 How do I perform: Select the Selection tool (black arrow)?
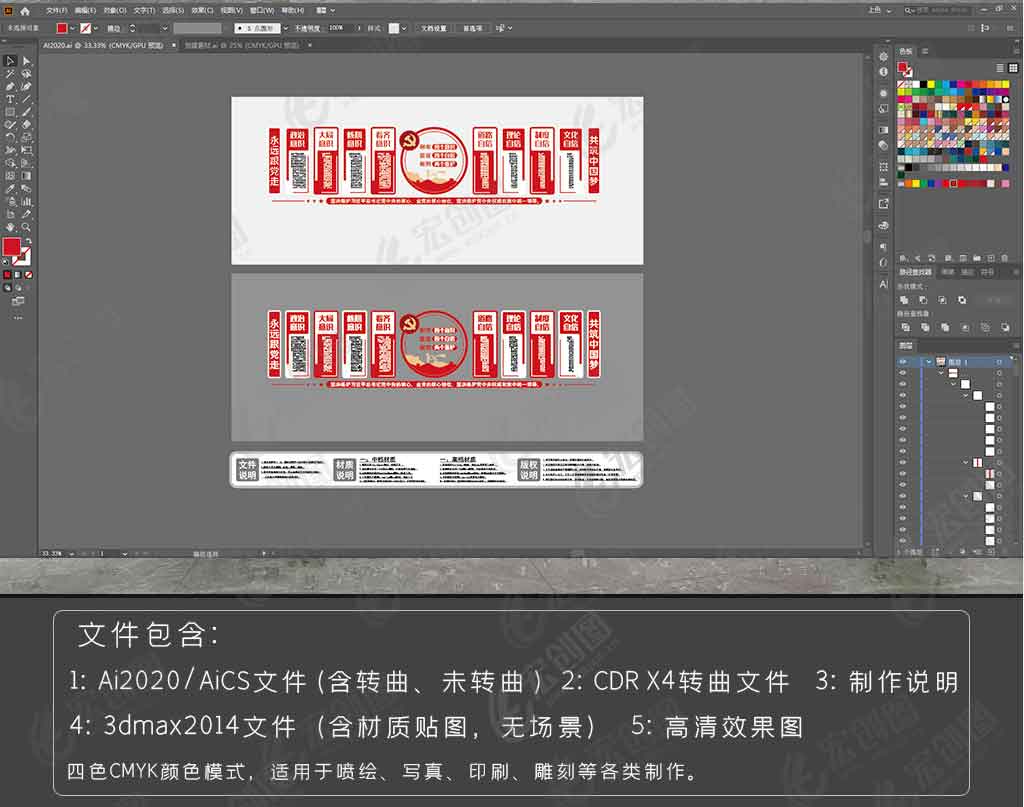point(10,61)
